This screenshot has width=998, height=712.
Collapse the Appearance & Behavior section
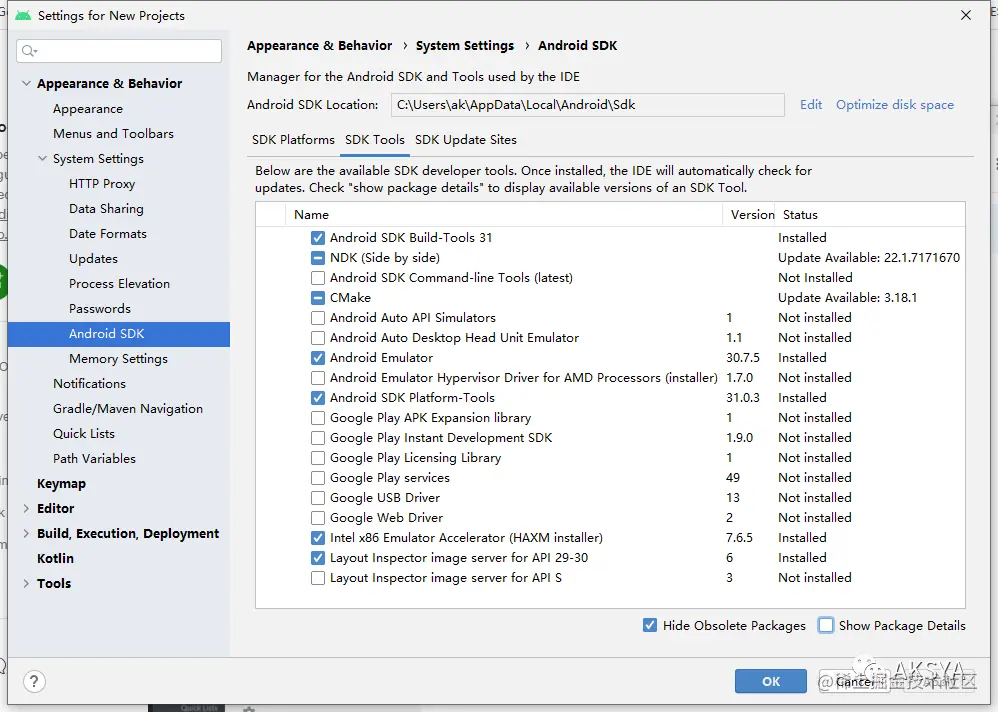click(x=26, y=84)
